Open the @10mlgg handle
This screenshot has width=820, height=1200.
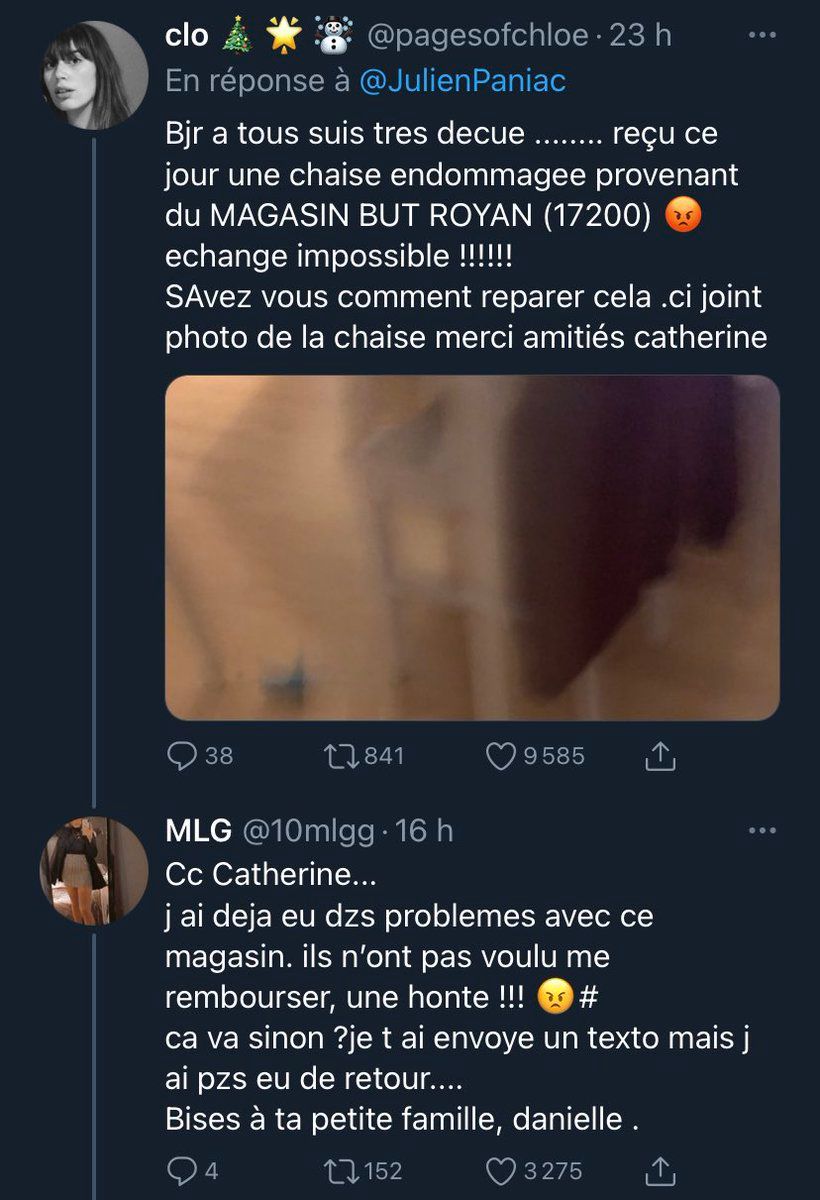coord(310,831)
